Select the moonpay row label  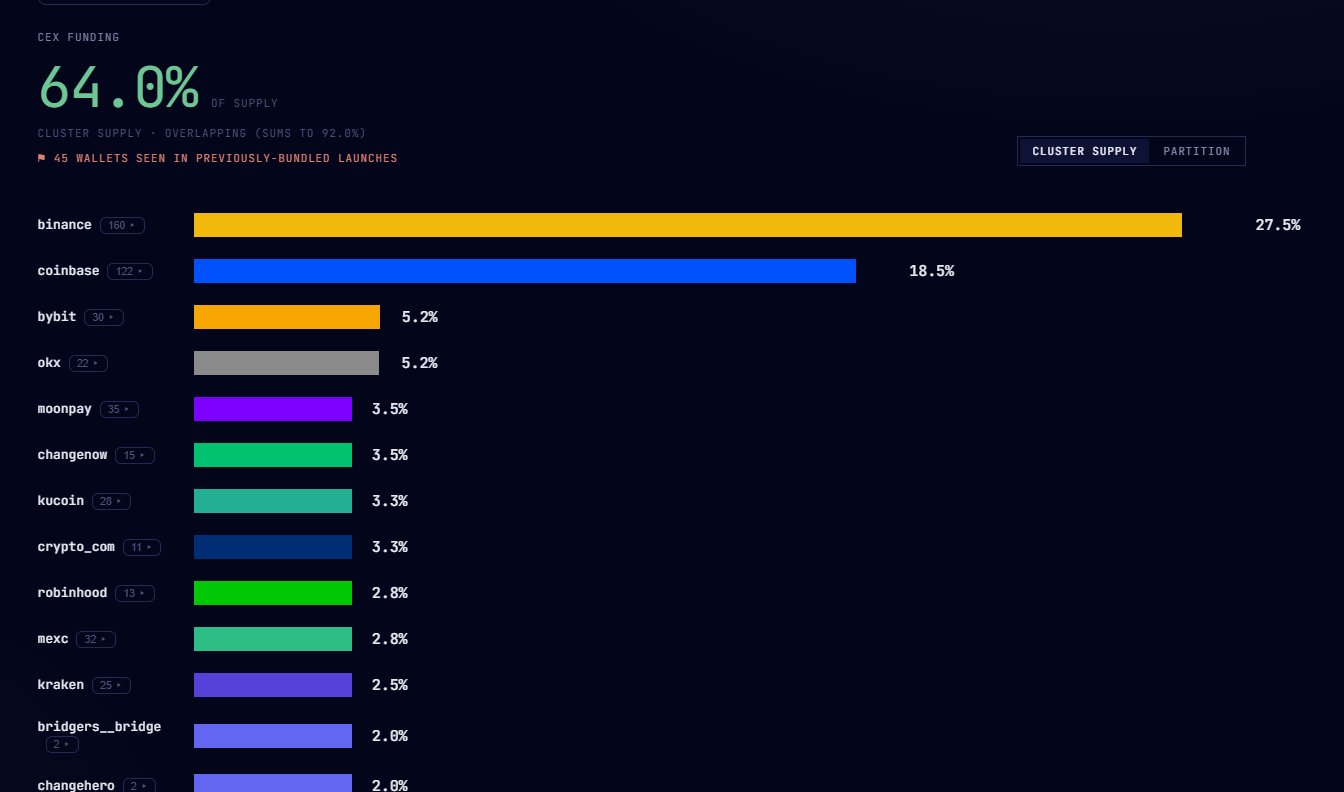tap(65, 409)
